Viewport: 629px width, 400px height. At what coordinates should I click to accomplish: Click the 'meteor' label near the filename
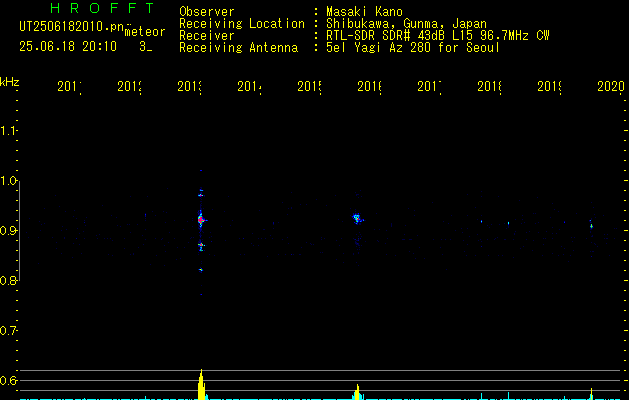point(145,32)
